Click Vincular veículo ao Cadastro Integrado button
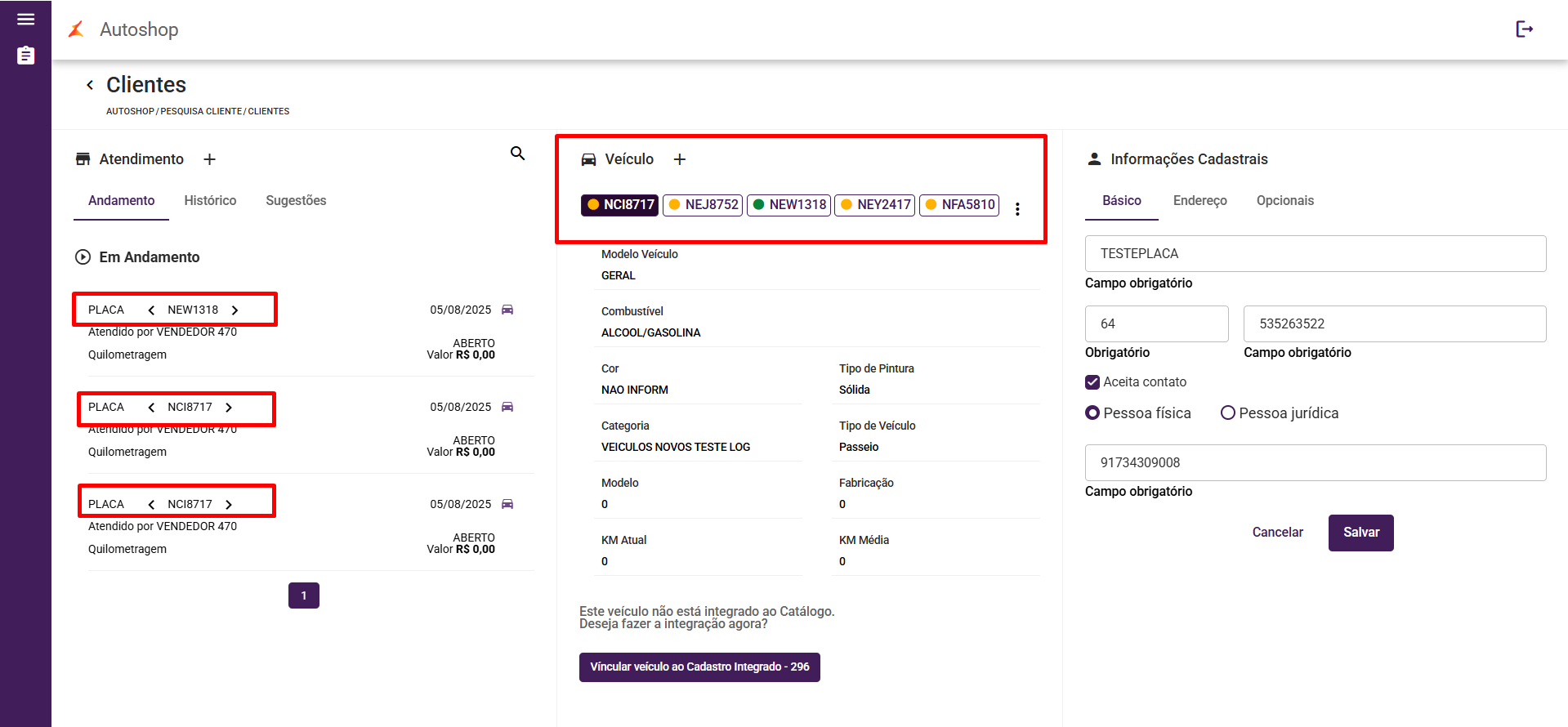Viewport: 1568px width, 727px height. pos(699,667)
